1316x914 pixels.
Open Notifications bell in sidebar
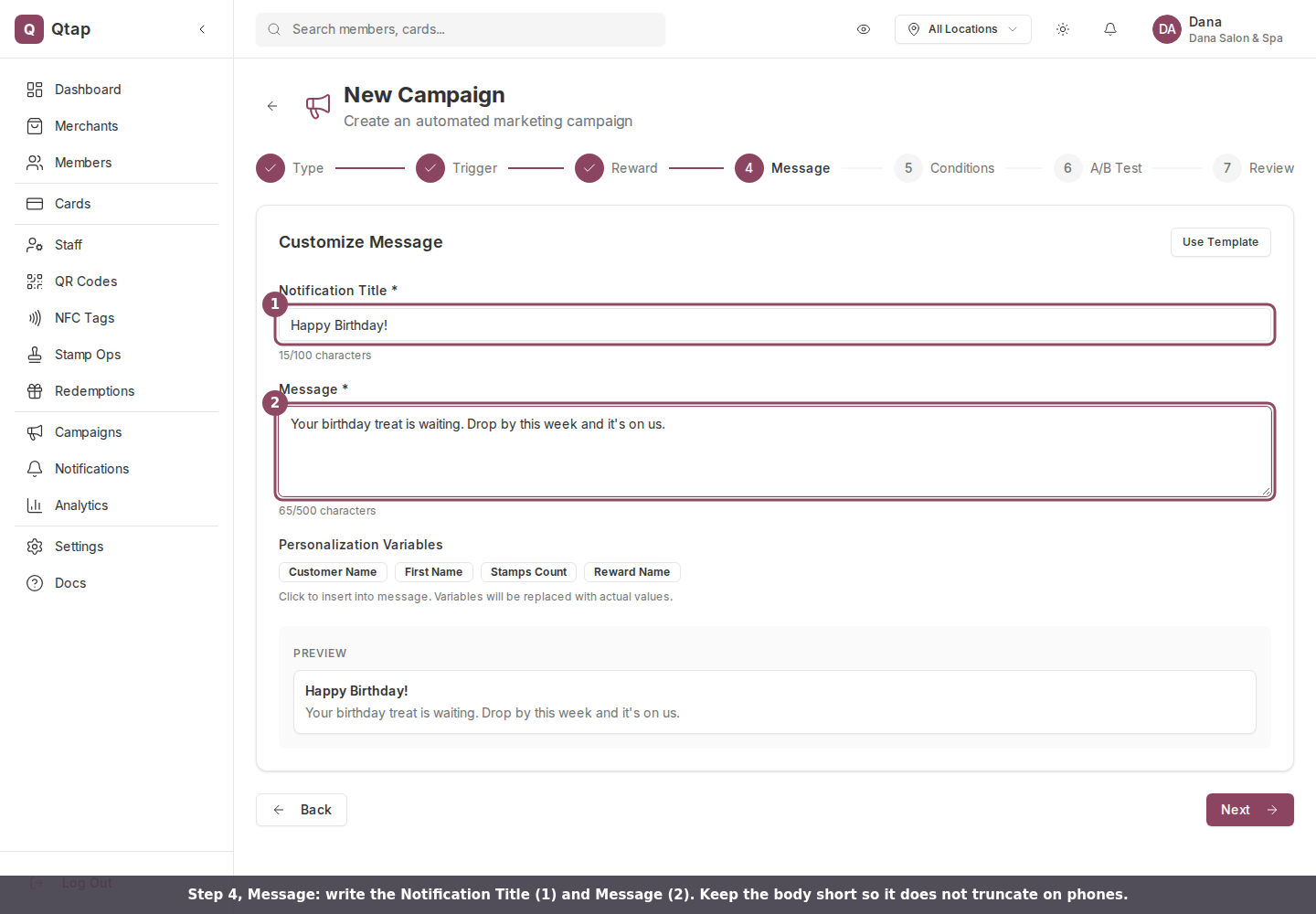[35, 469]
